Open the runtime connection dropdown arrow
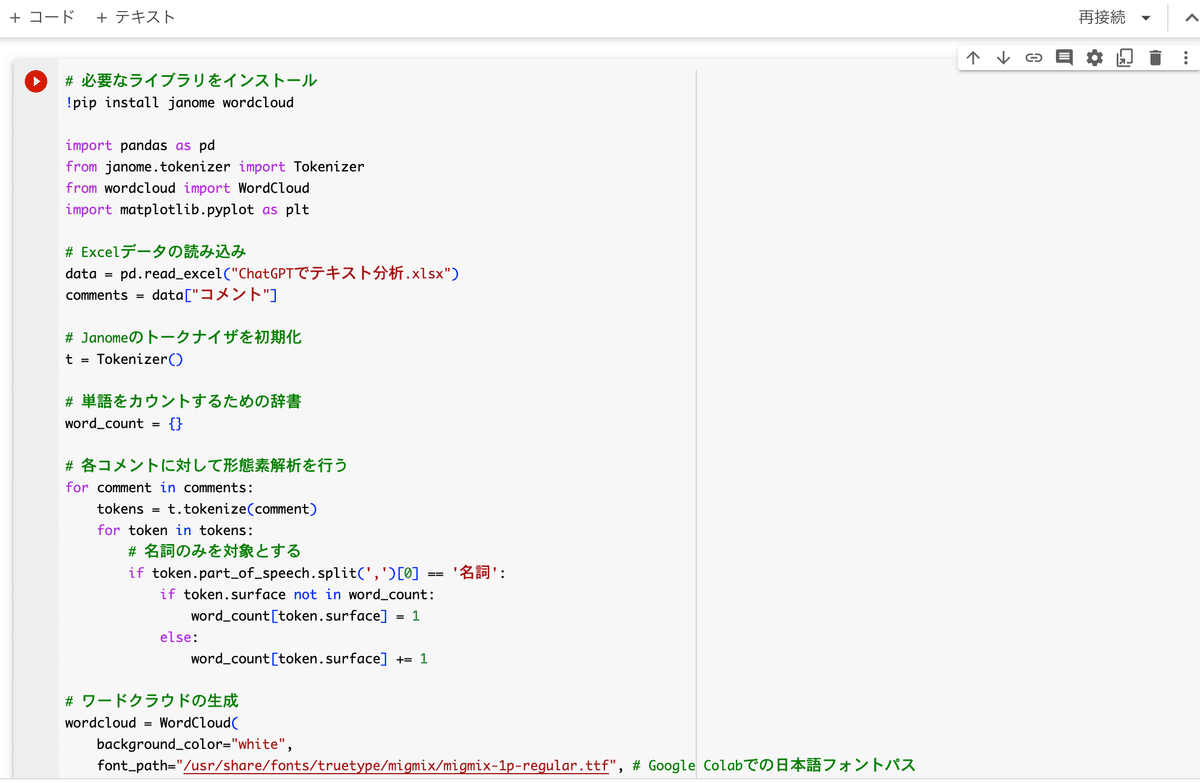1200x783 pixels. point(1146,18)
